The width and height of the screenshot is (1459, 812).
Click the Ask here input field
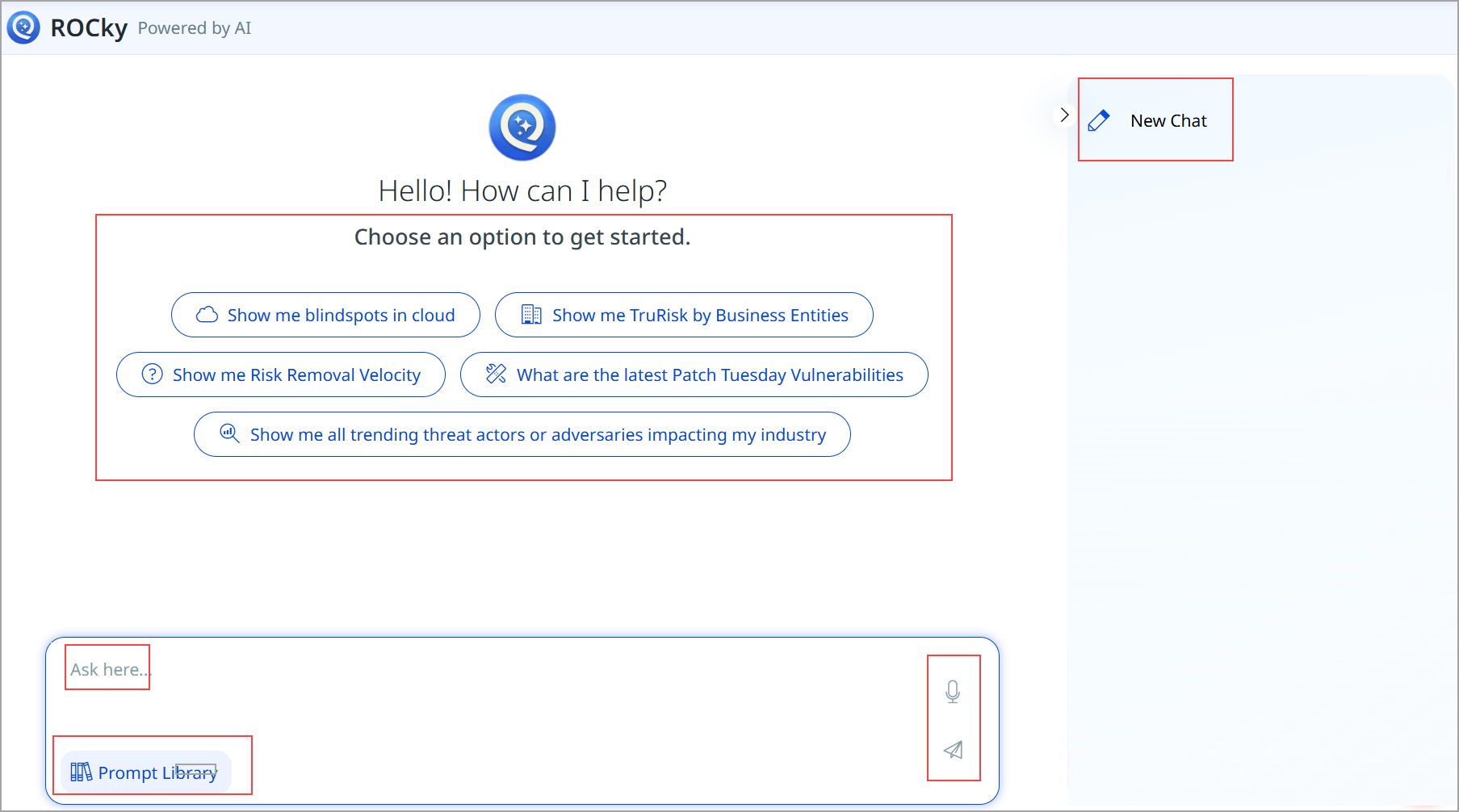click(107, 668)
